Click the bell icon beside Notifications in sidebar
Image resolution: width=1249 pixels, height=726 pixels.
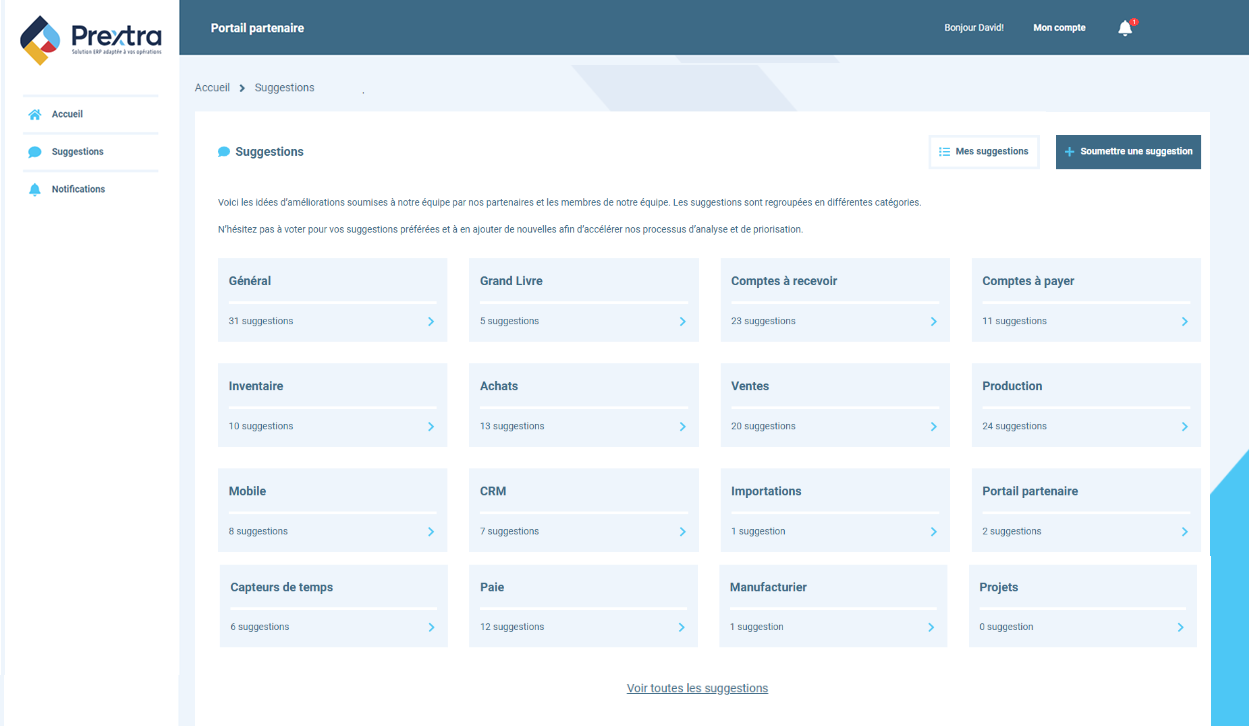coord(35,190)
